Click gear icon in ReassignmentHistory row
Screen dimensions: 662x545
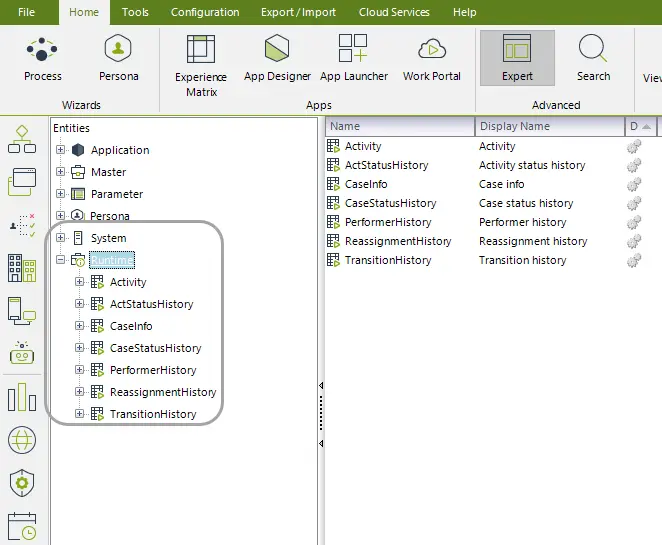634,241
